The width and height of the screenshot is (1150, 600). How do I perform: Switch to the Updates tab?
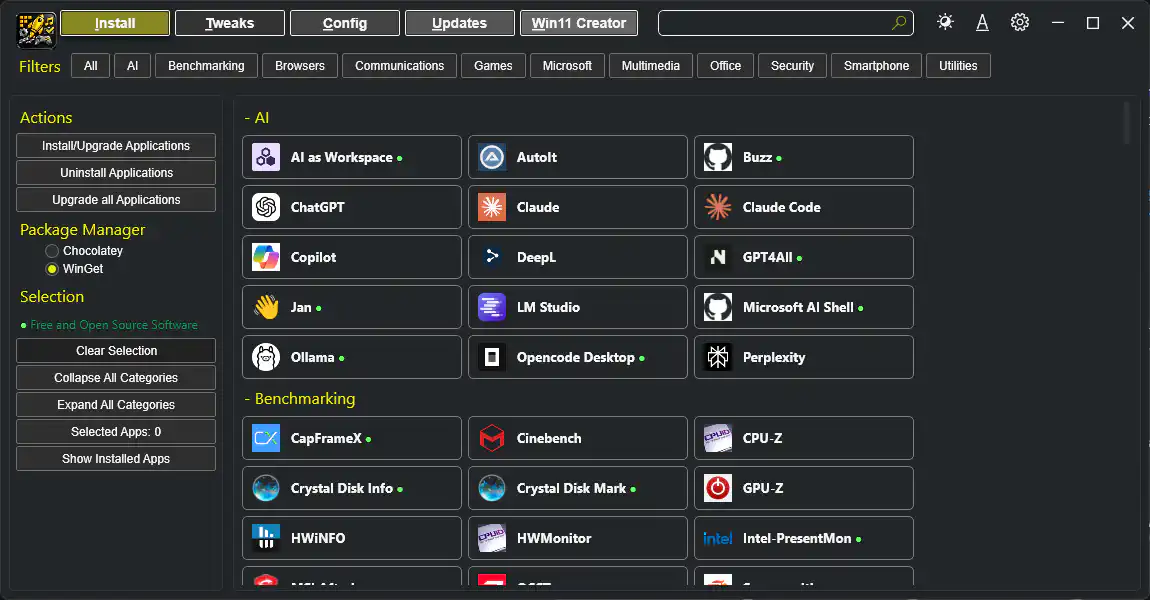(x=459, y=23)
